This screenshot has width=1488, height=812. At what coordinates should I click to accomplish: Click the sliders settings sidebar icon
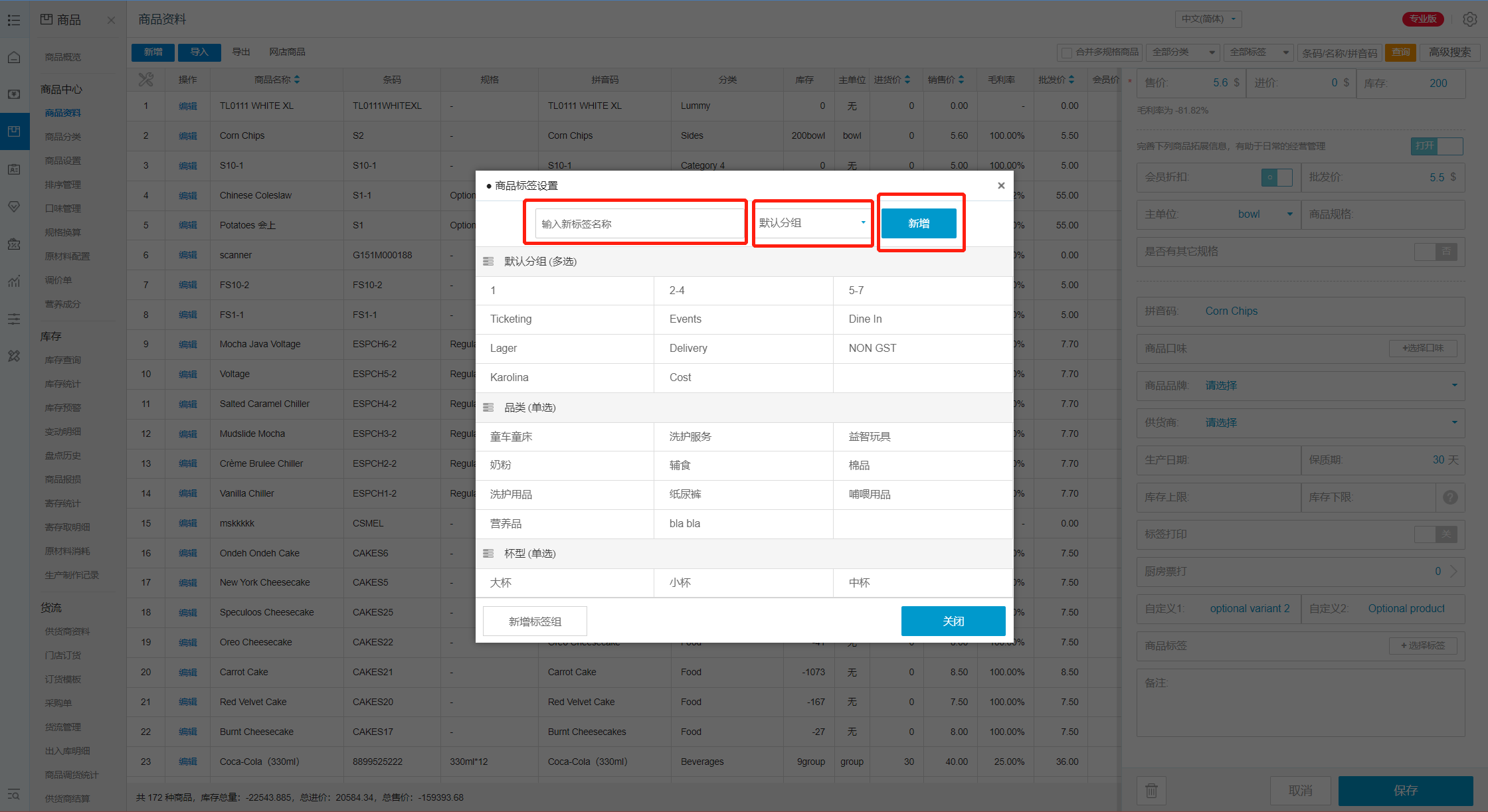[14, 319]
